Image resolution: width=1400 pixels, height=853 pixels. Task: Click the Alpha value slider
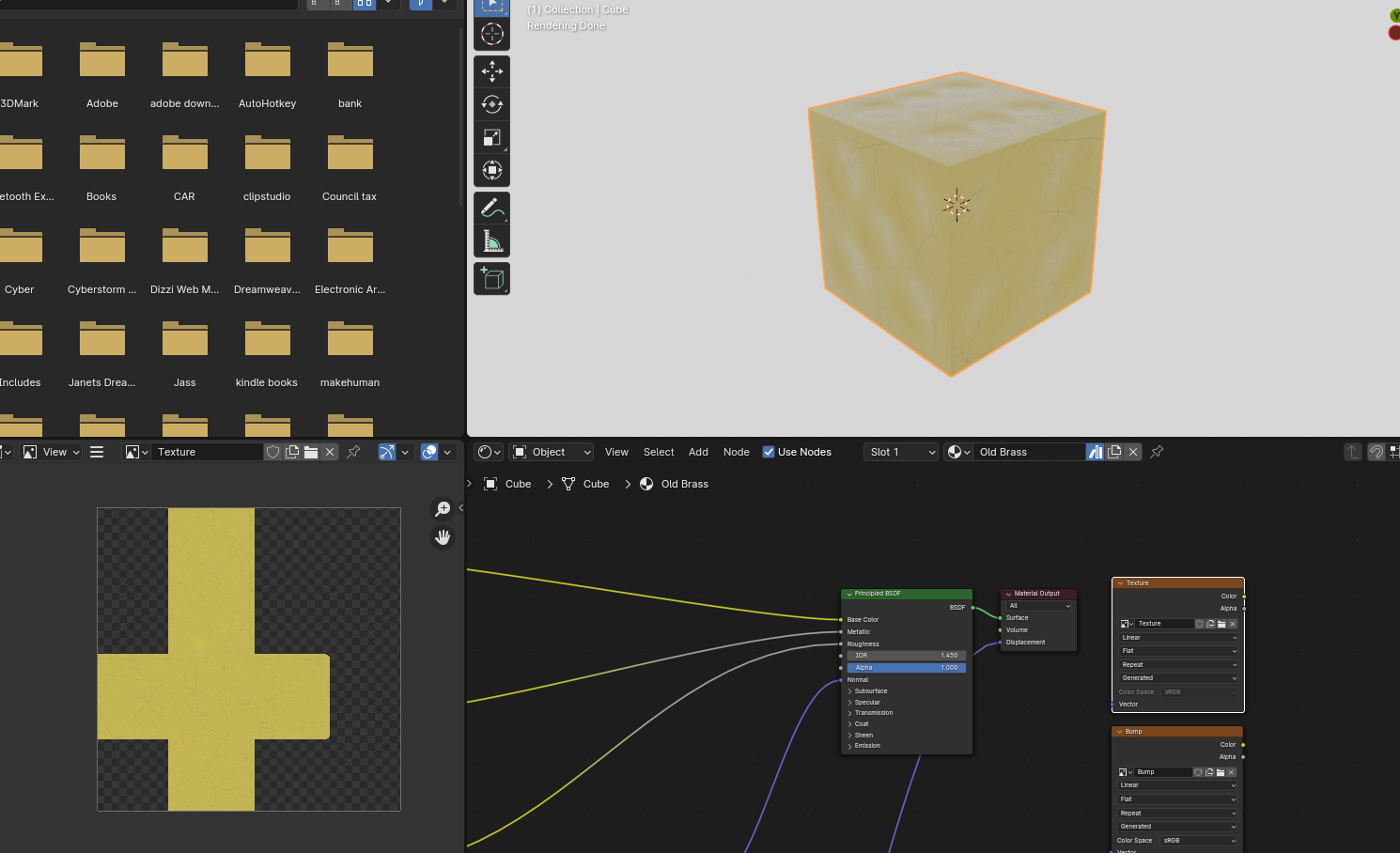(906, 668)
